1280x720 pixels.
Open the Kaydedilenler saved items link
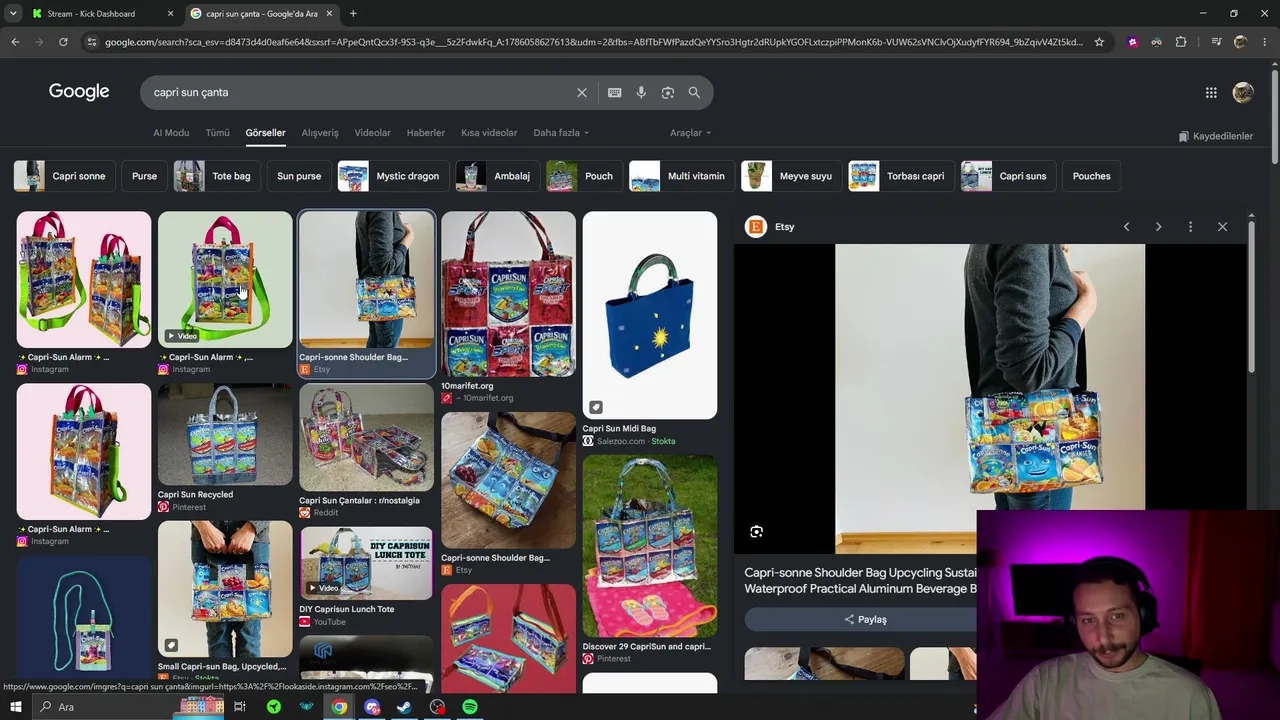pyautogui.click(x=1215, y=136)
